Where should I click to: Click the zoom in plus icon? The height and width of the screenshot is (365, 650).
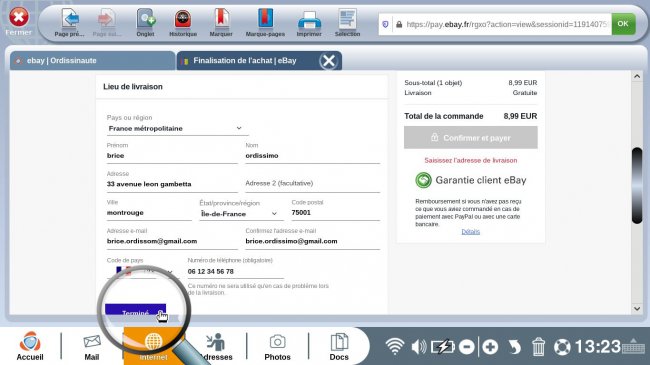click(x=490, y=347)
